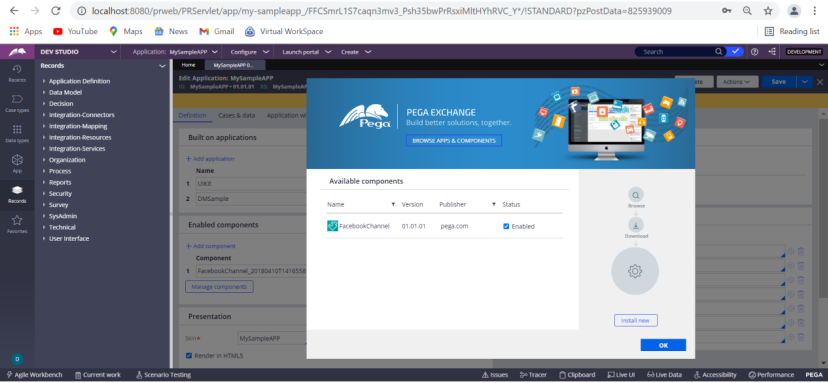
Task: Click the operator avatar D icon
Action: [x=17, y=358]
